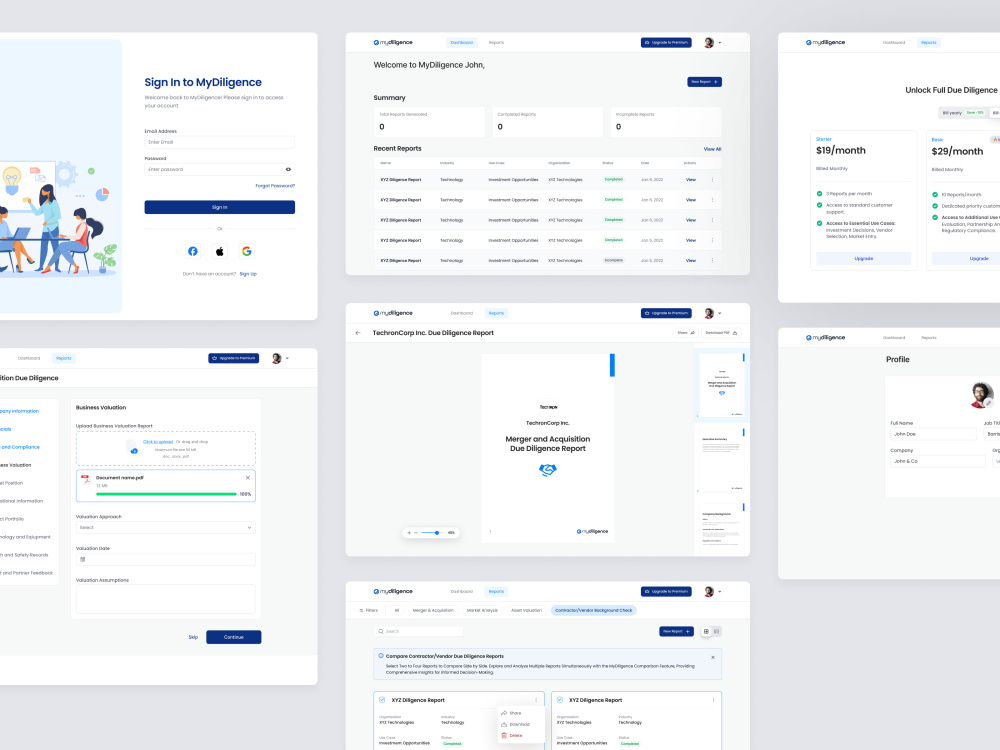Screen dimensions: 1000x750
Task: Open kebab menu on second XYZ Diligence card
Action: pyautogui.click(x=713, y=700)
